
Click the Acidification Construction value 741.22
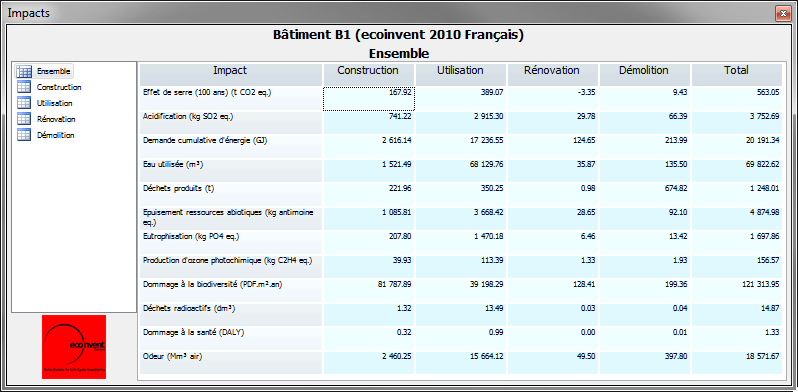pos(400,117)
